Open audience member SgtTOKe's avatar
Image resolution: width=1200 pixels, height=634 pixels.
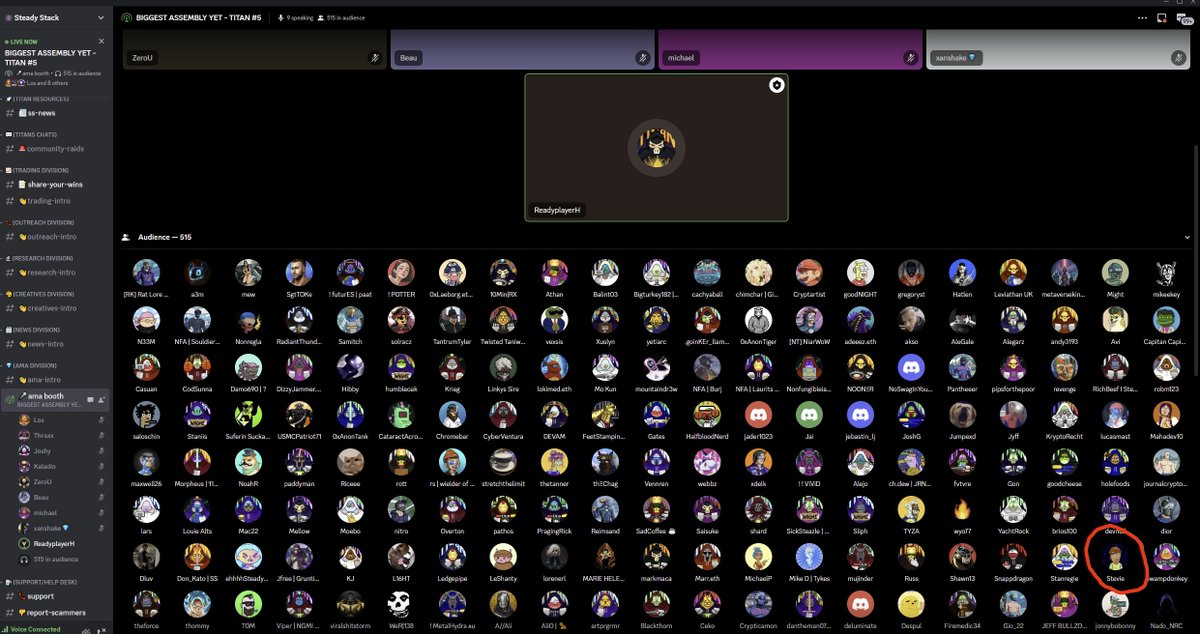pyautogui.click(x=299, y=272)
